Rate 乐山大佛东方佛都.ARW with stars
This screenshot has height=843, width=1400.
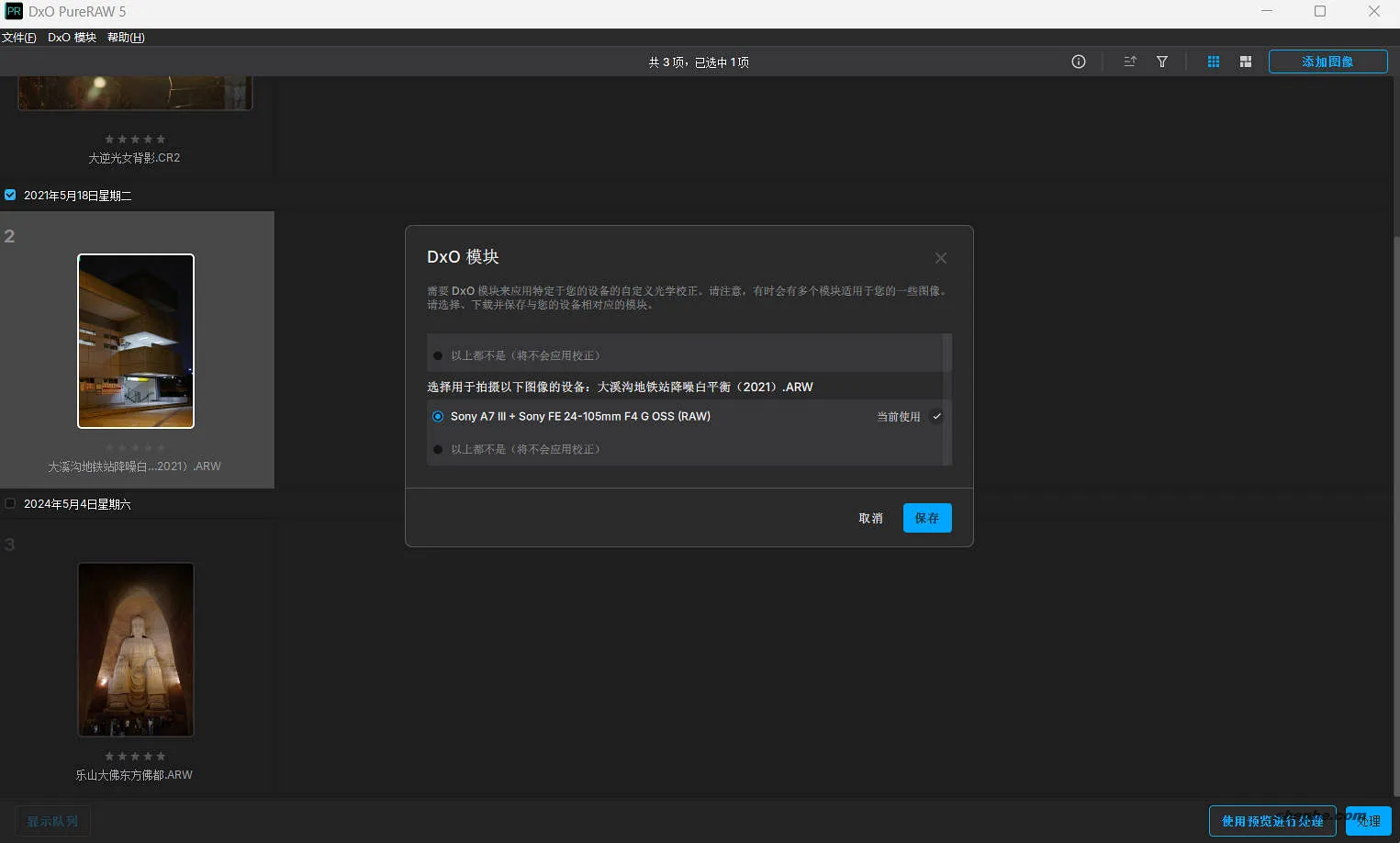[135, 756]
